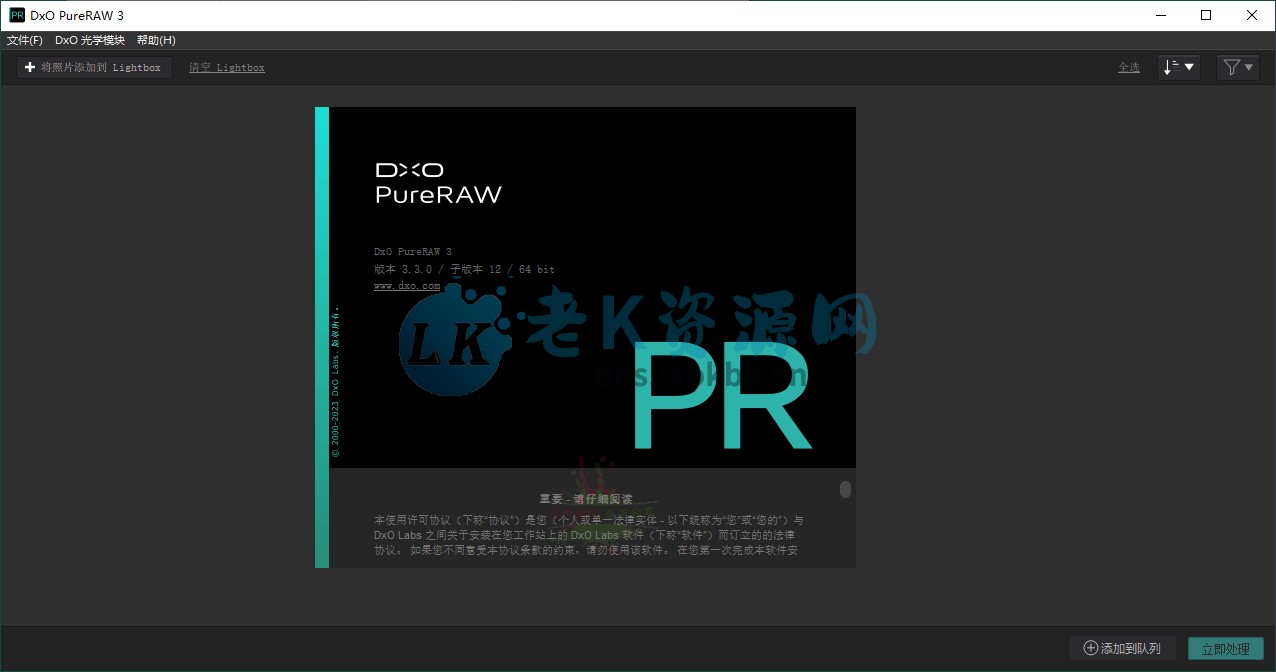Open the 文件(F) menu
Image resolution: width=1276 pixels, height=672 pixels.
(x=25, y=40)
